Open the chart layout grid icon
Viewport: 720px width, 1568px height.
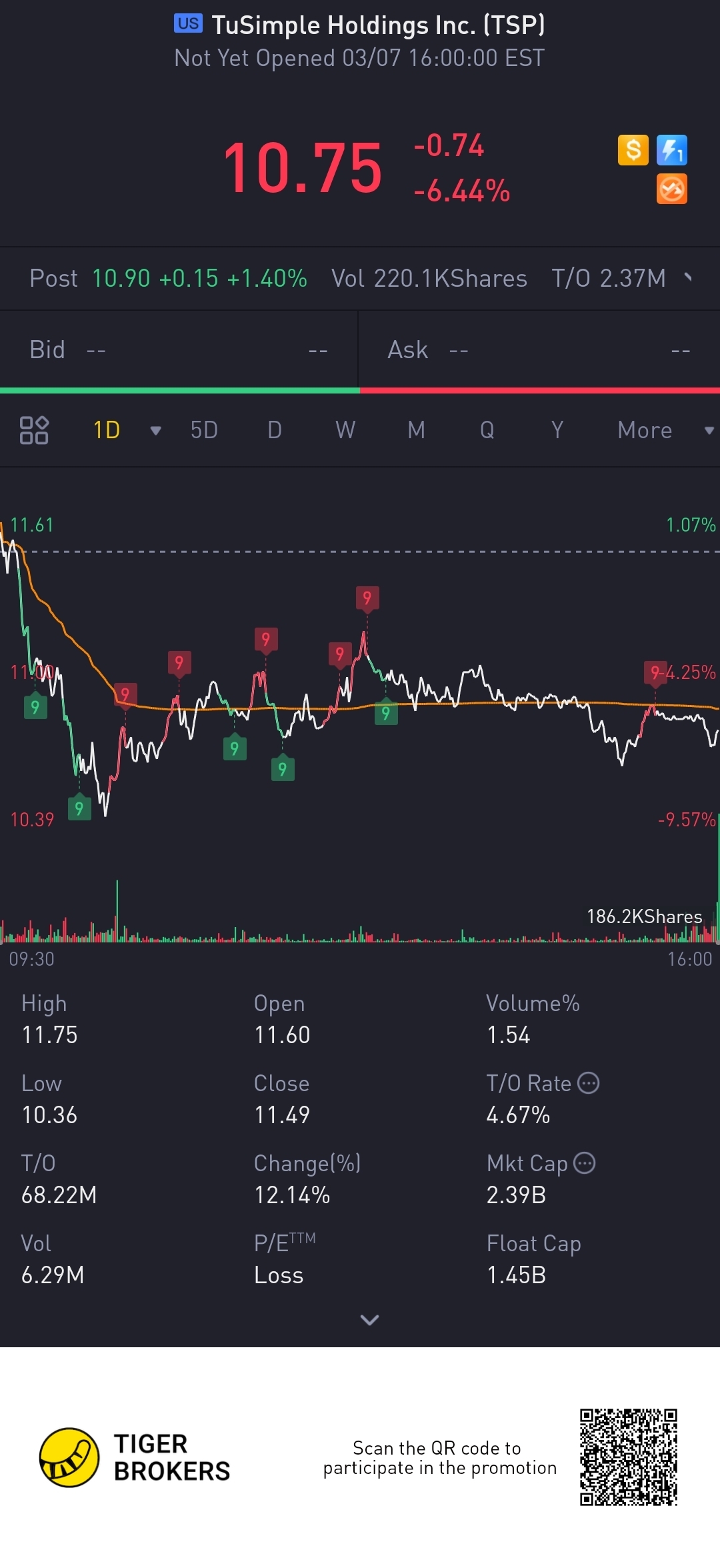point(34,430)
